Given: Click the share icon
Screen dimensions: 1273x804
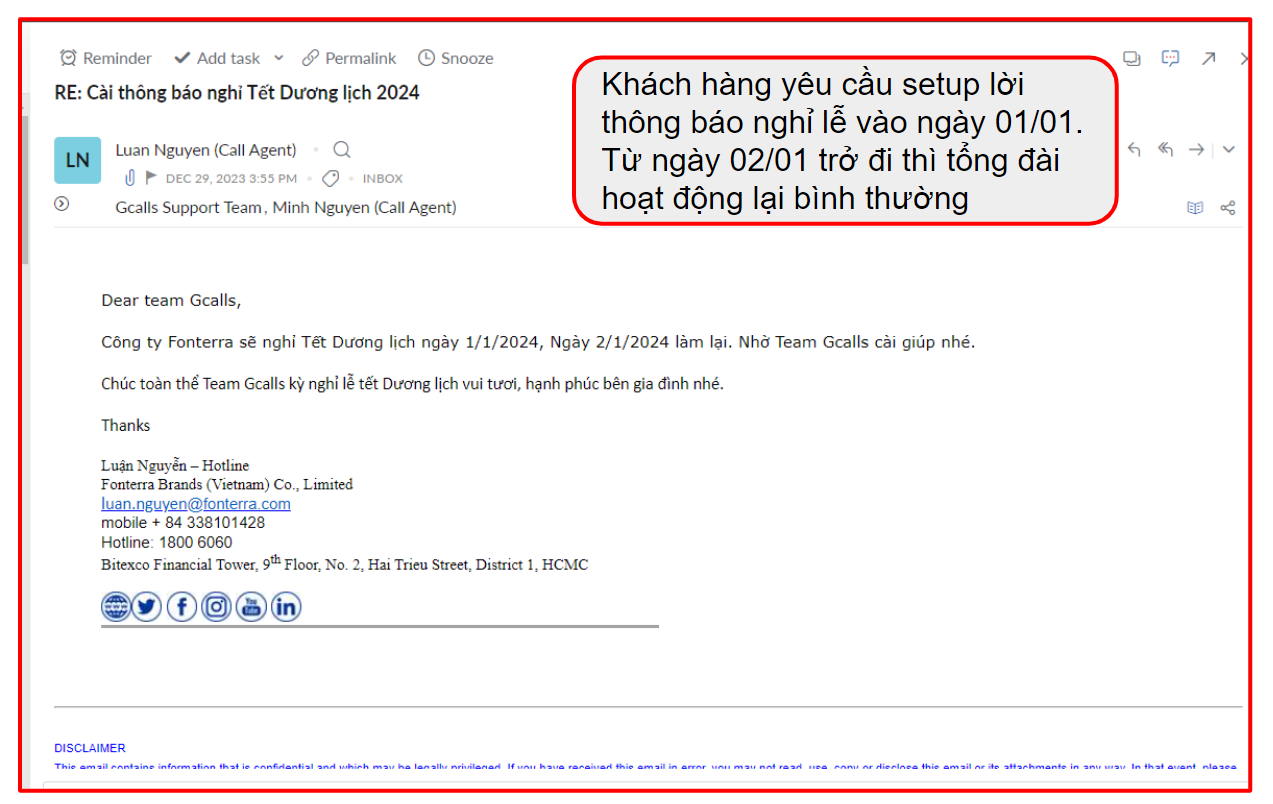Looking at the screenshot, I should (x=1228, y=208).
